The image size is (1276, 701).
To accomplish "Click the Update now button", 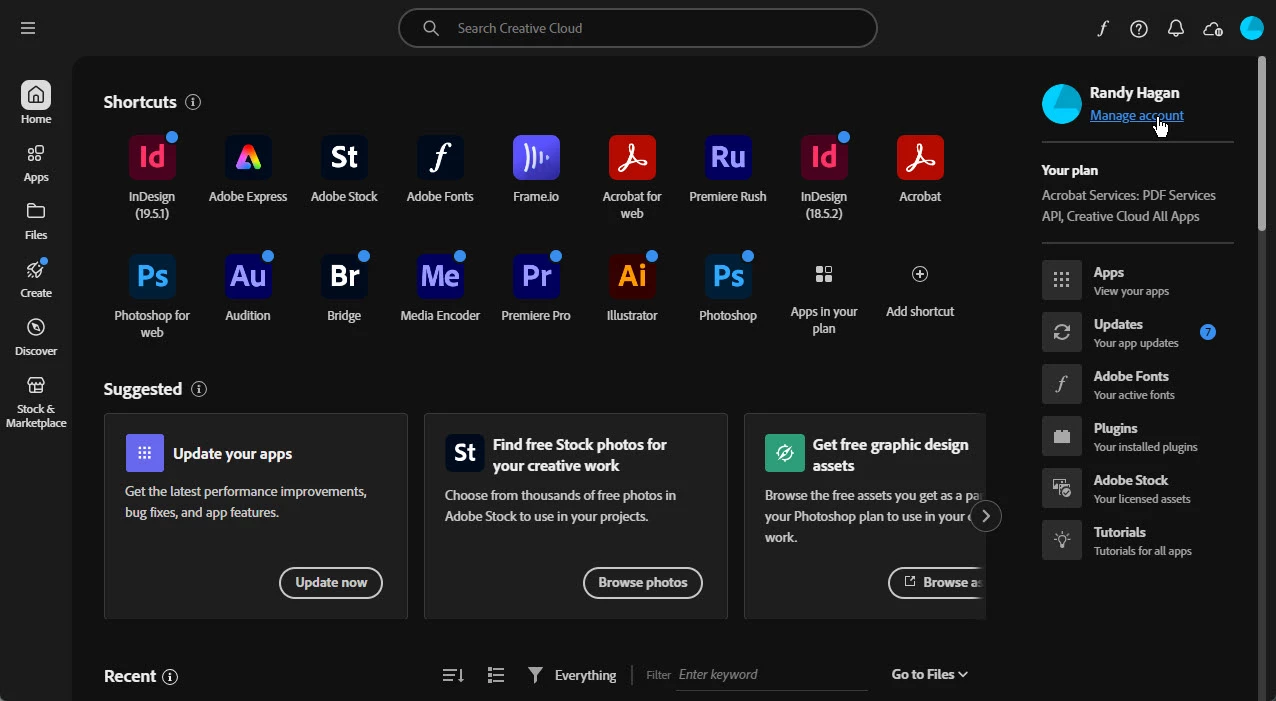I will pyautogui.click(x=331, y=583).
